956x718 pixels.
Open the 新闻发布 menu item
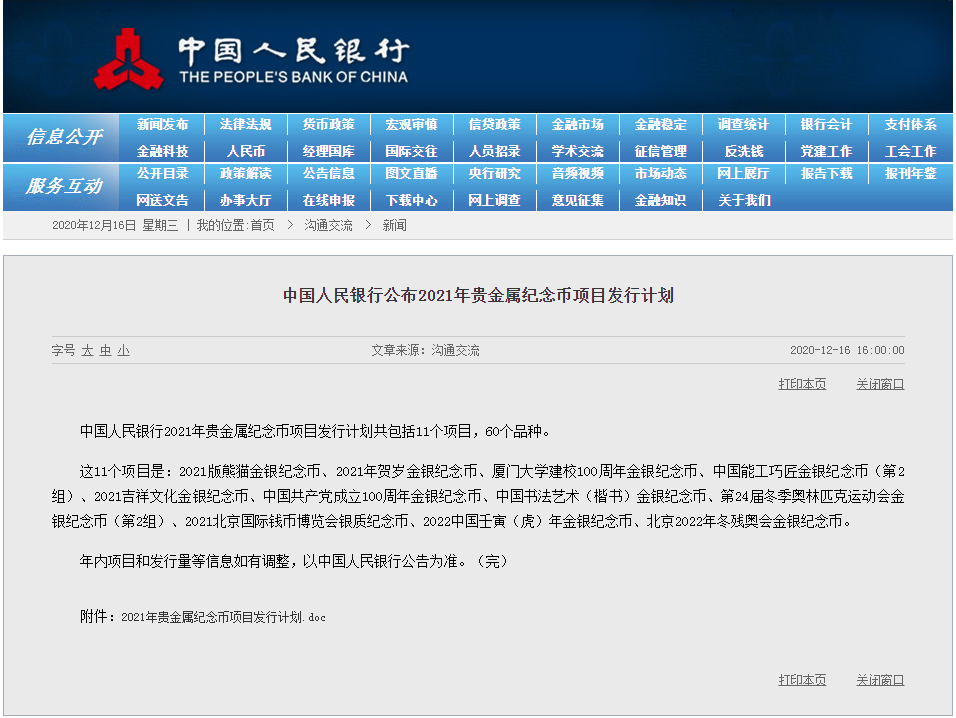(x=162, y=124)
